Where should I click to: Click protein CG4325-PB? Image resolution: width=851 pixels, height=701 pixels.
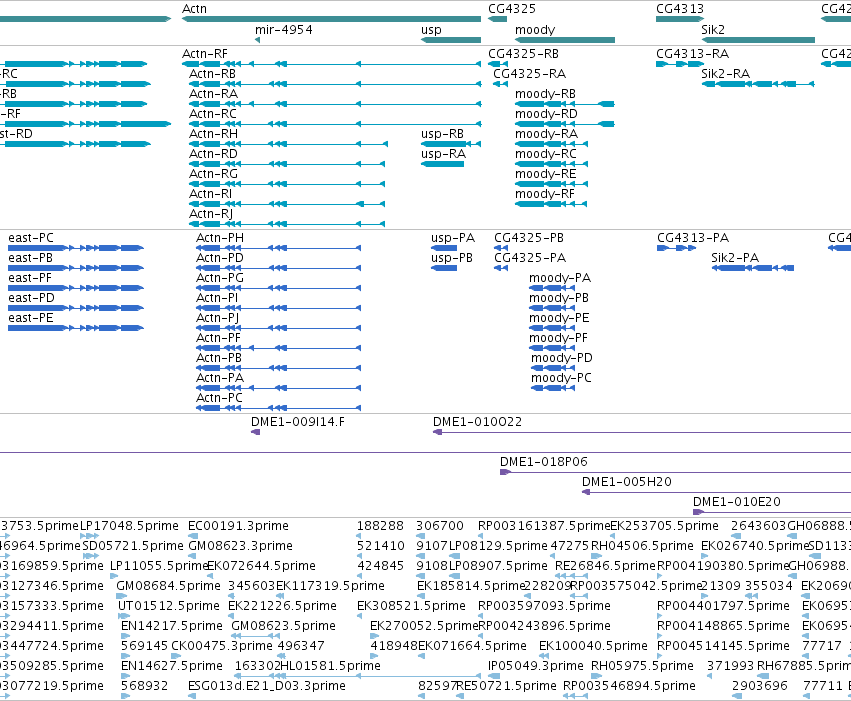[x=529, y=238]
